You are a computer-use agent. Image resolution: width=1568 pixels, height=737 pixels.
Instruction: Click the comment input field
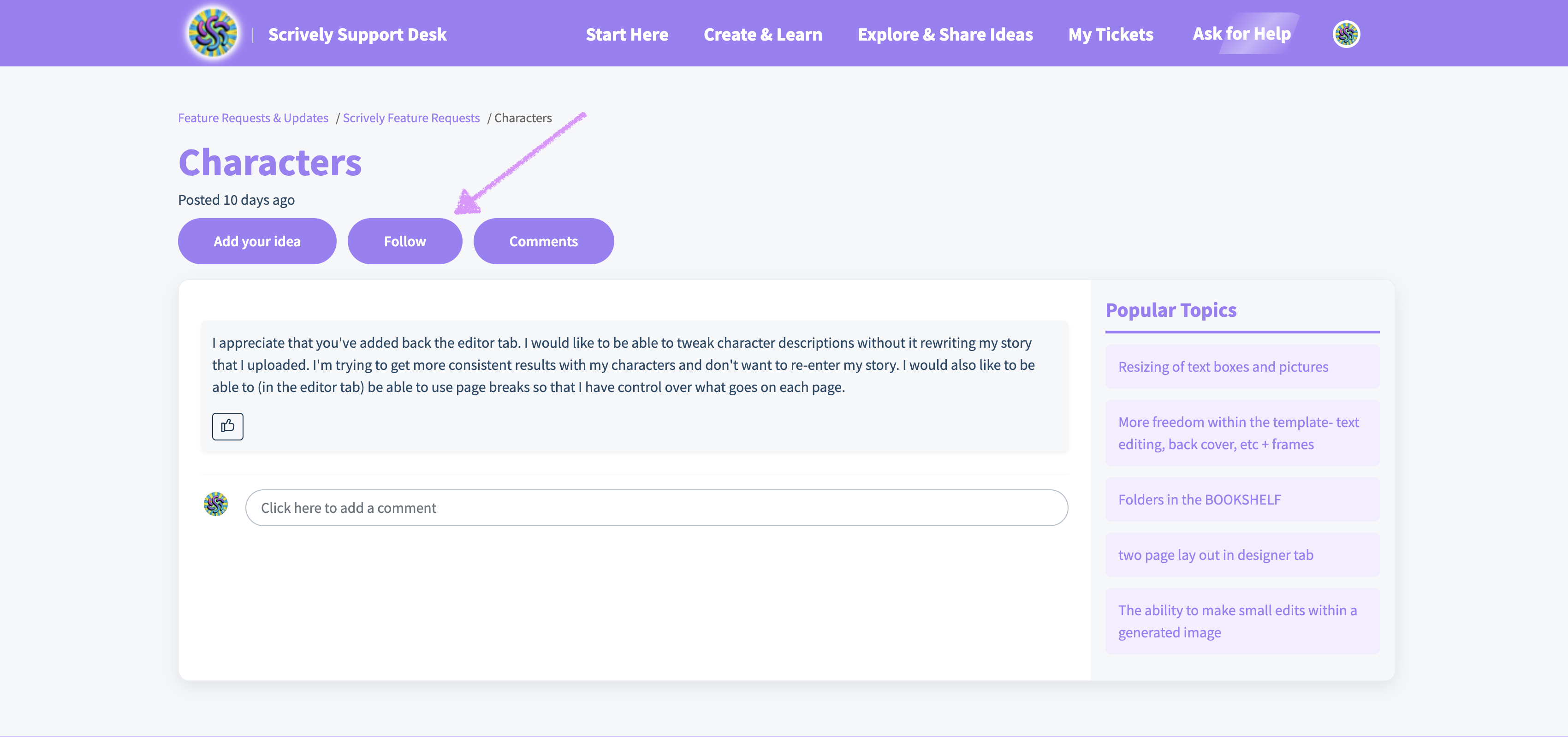point(656,508)
